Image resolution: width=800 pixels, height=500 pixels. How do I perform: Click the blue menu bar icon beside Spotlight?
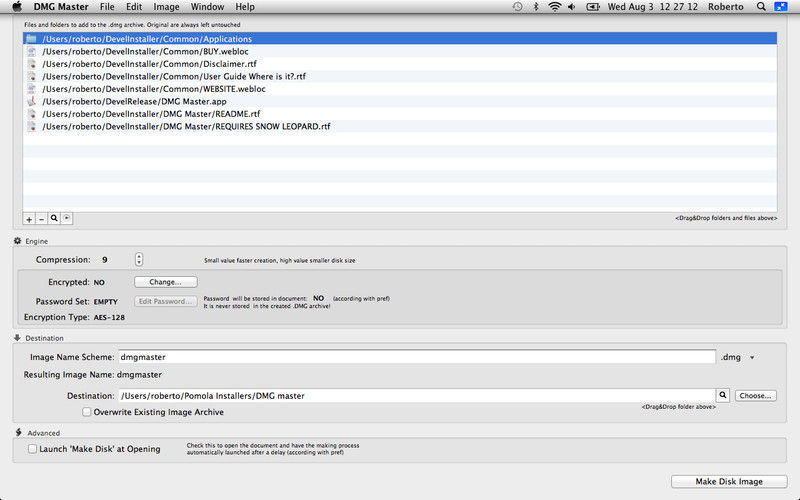click(781, 7)
